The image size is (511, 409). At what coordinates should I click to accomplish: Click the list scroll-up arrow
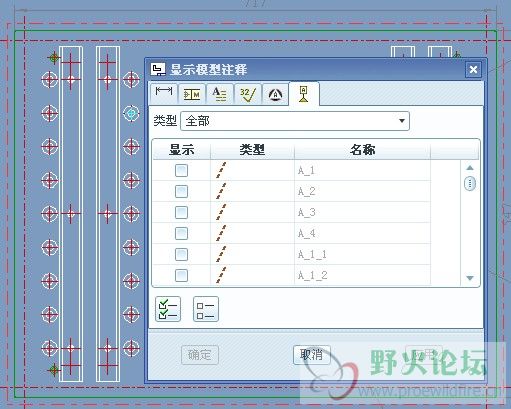470,167
